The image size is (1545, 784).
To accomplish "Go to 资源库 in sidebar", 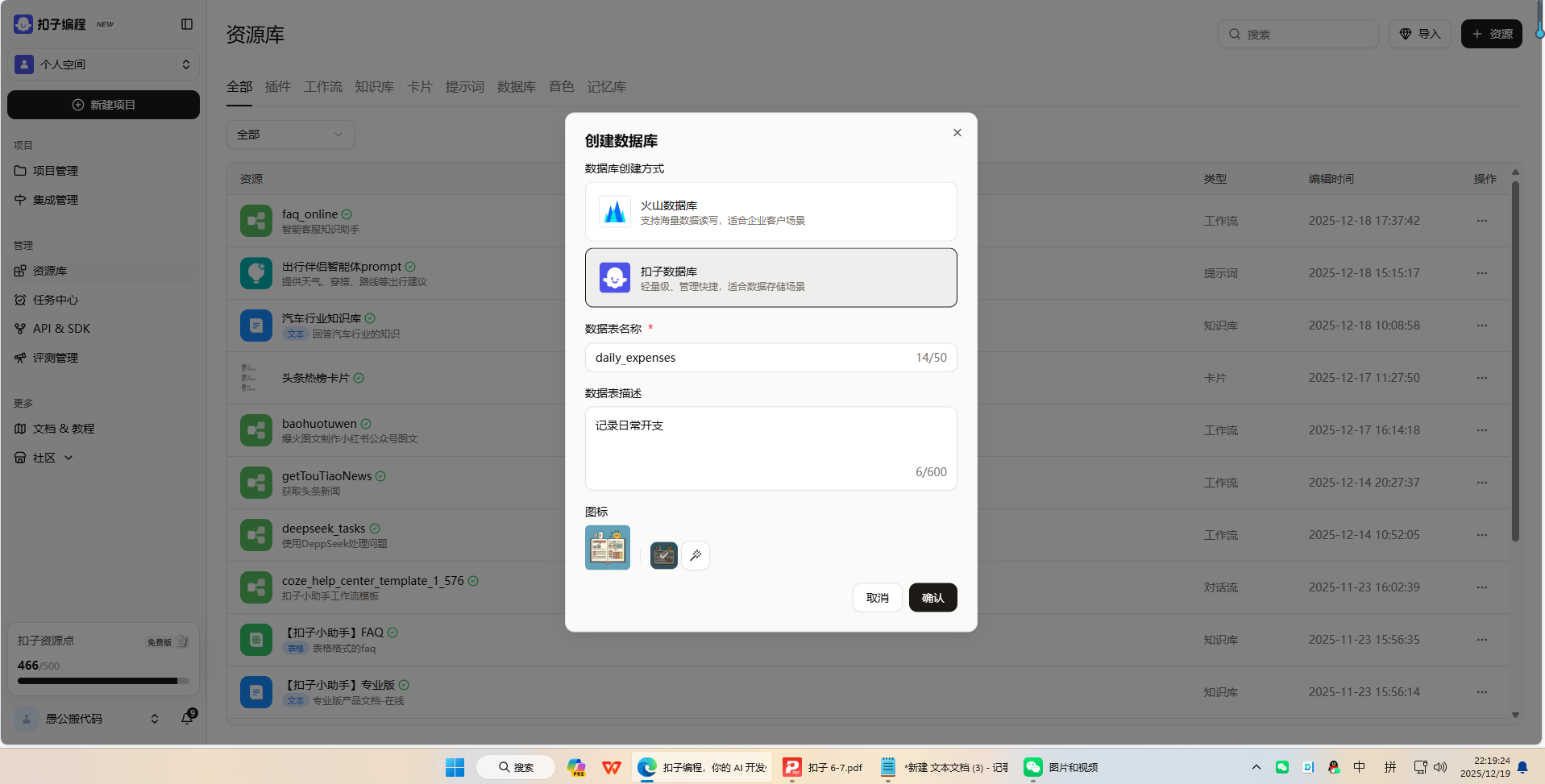I will [x=103, y=271].
